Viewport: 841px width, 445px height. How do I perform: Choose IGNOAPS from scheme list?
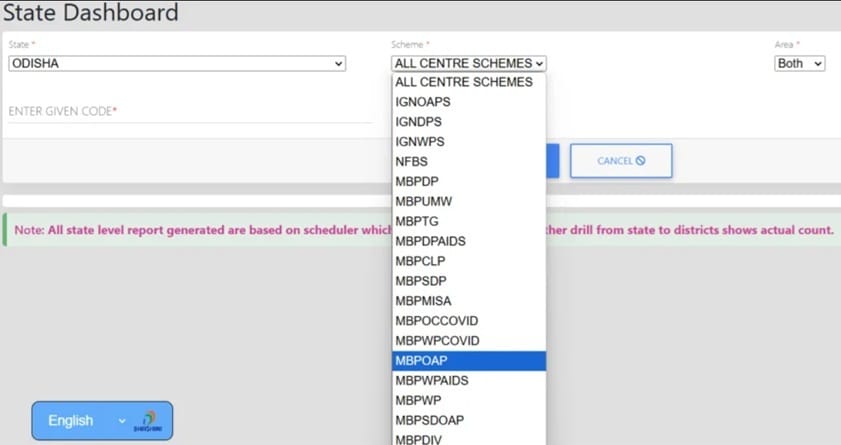tap(469, 102)
